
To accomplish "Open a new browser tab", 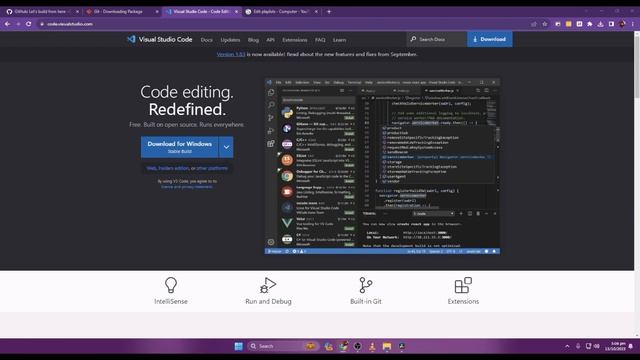I will (x=329, y=12).
